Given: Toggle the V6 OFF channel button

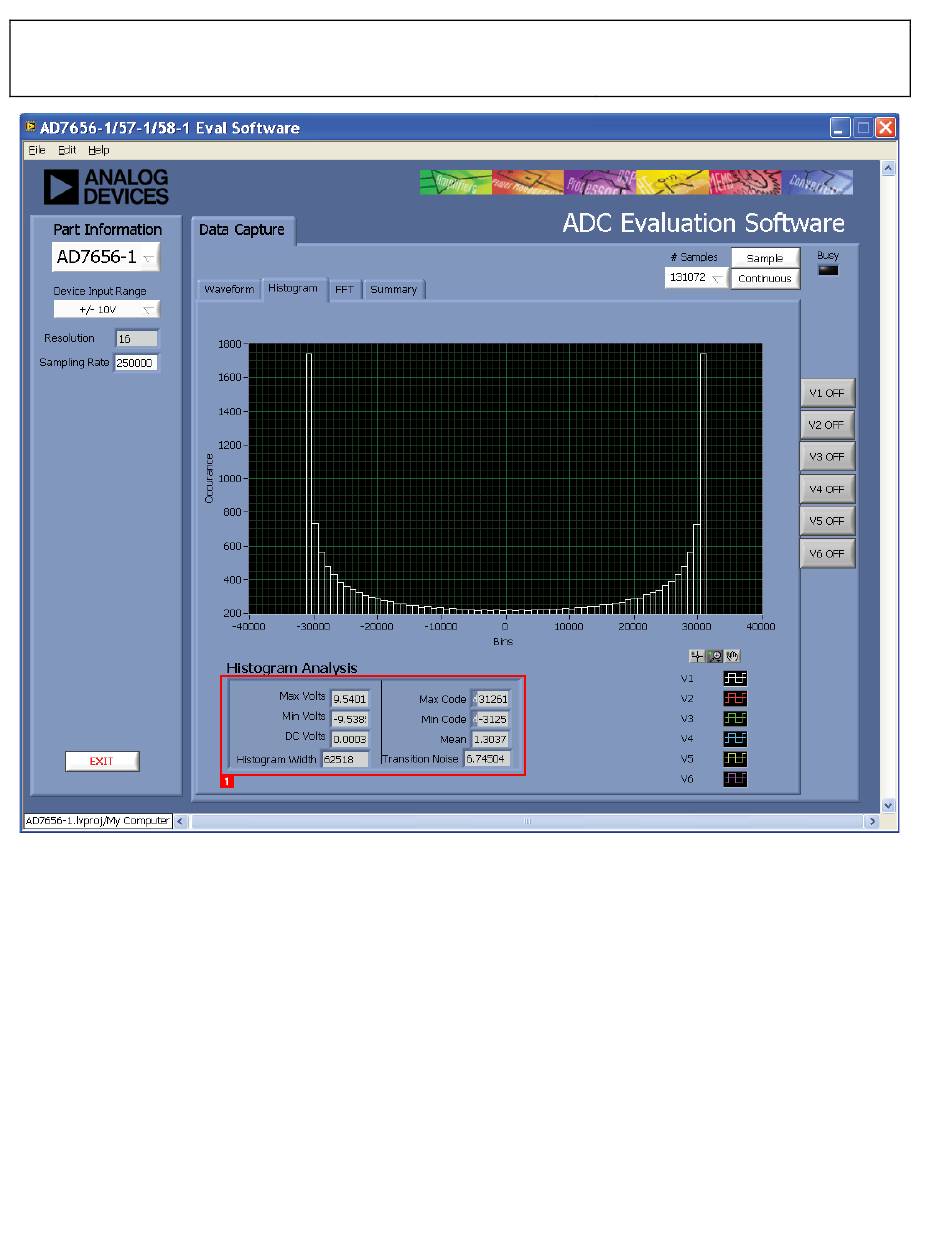Looking at the screenshot, I should tap(827, 553).
